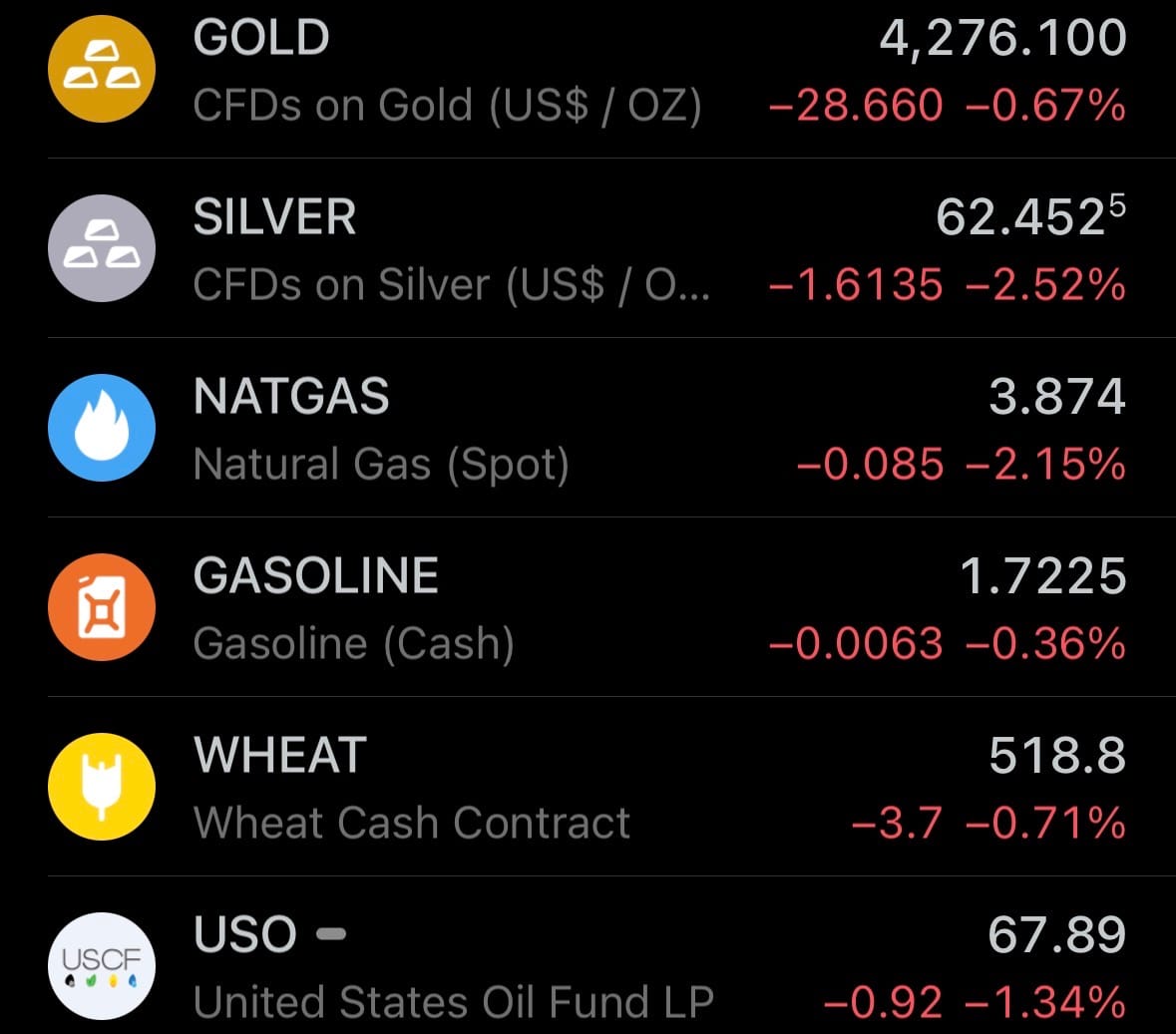The width and height of the screenshot is (1176, 1034).
Task: Click CFDs on Gold description text
Action: tap(447, 106)
